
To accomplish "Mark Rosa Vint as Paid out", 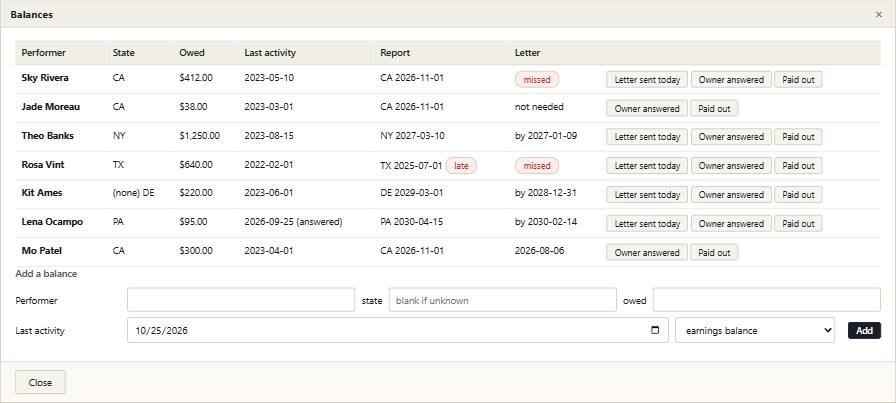I will tap(798, 166).
